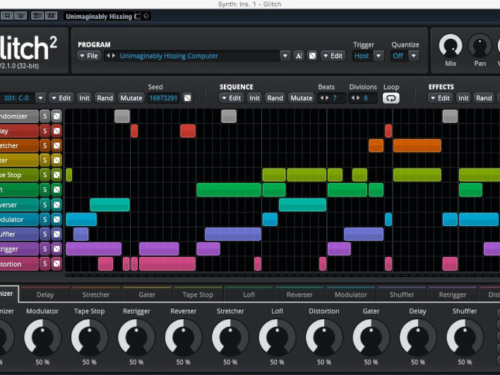Open the Effects Edit menu
This screenshot has height=375, width=500.
440,98
